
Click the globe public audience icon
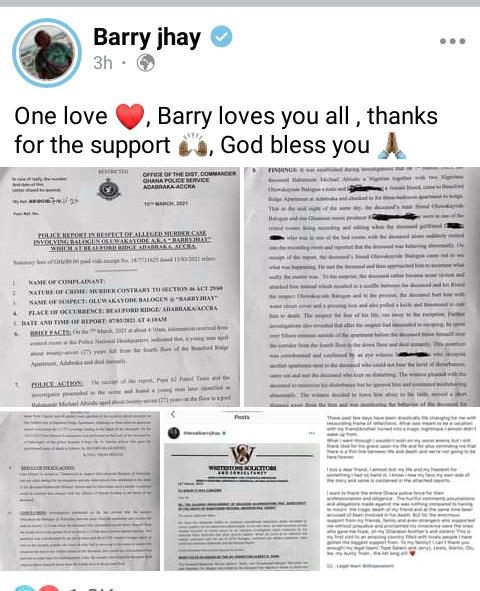145,63
